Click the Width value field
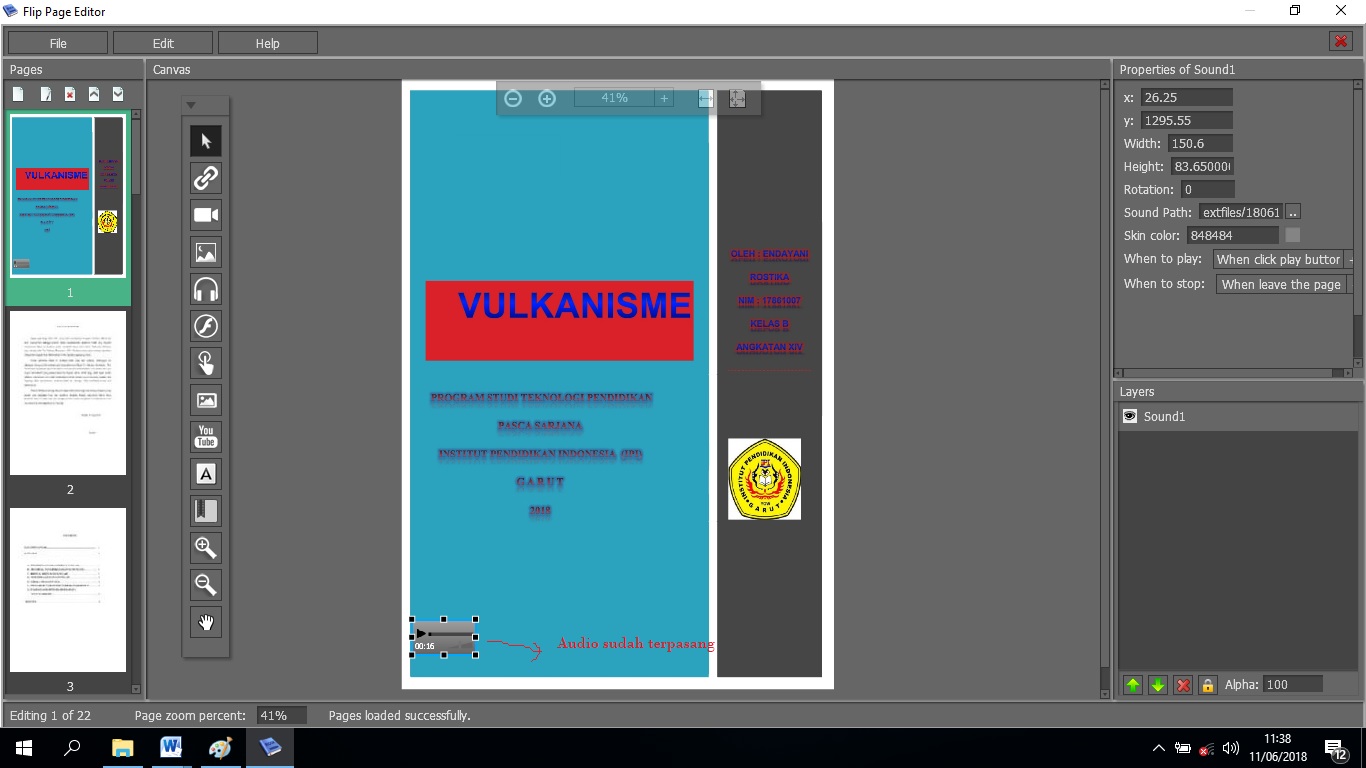Image resolution: width=1366 pixels, height=768 pixels. (1201, 143)
